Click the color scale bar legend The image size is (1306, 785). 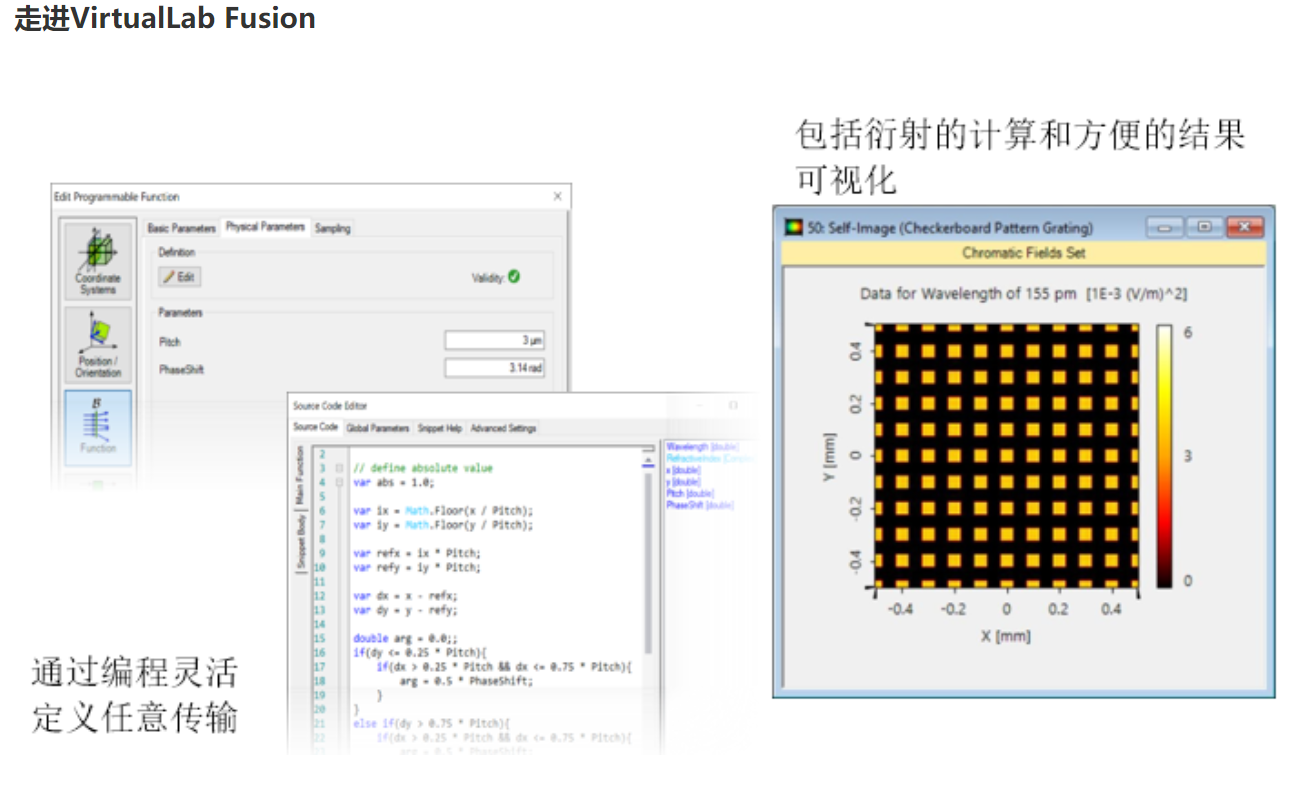tap(1165, 456)
